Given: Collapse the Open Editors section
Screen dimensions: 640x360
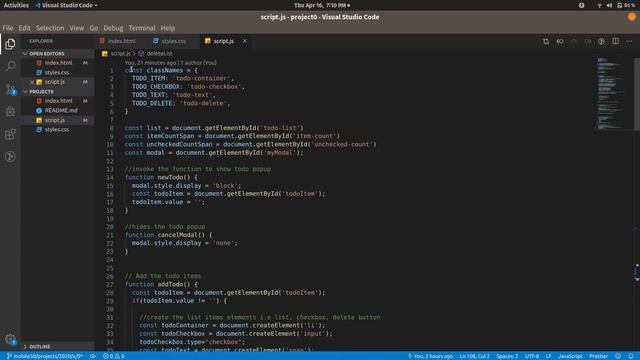Looking at the screenshot, I should (x=58, y=53).
